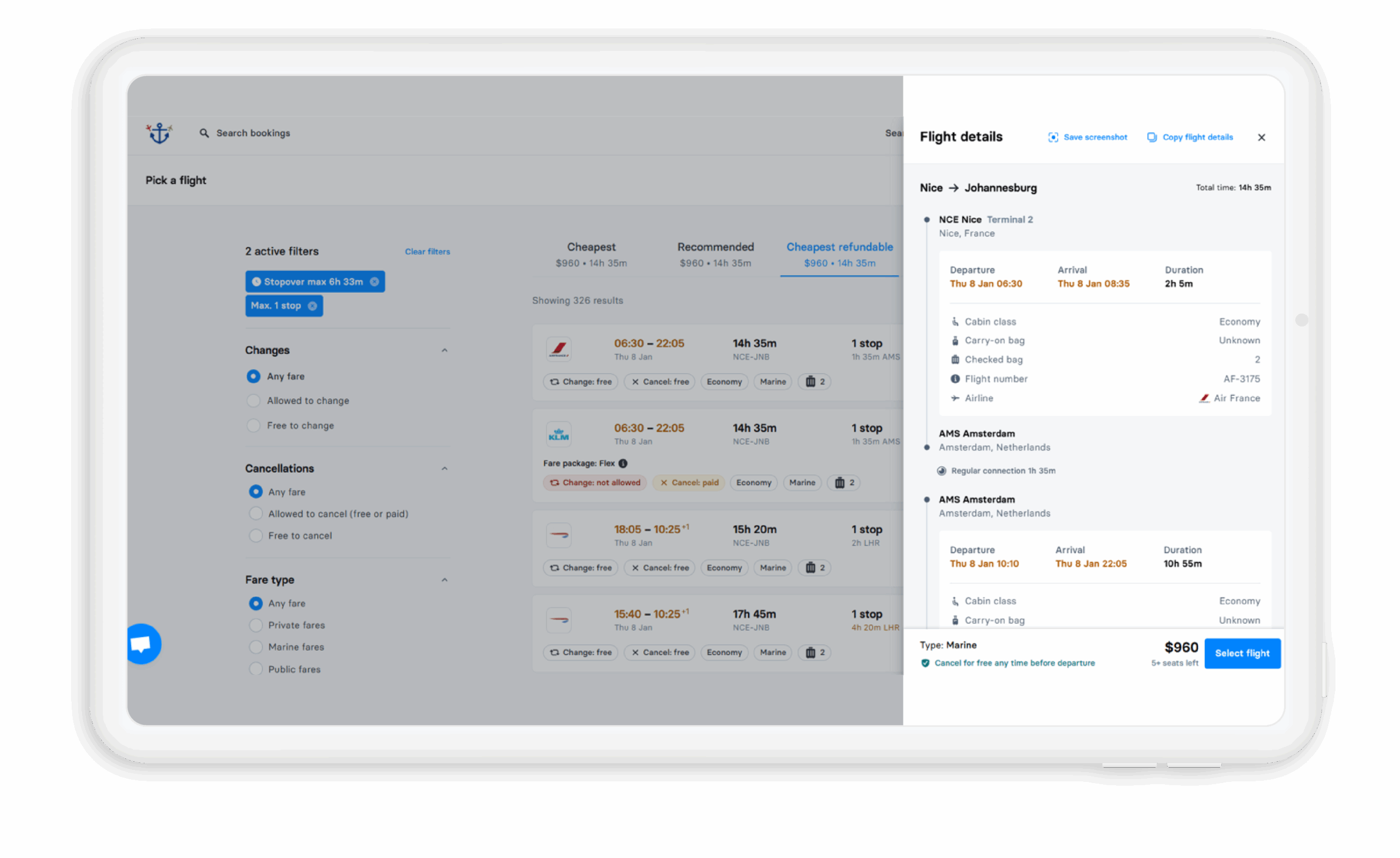Click Fare package Flex info icon
The width and height of the screenshot is (1400, 858).
[623, 463]
